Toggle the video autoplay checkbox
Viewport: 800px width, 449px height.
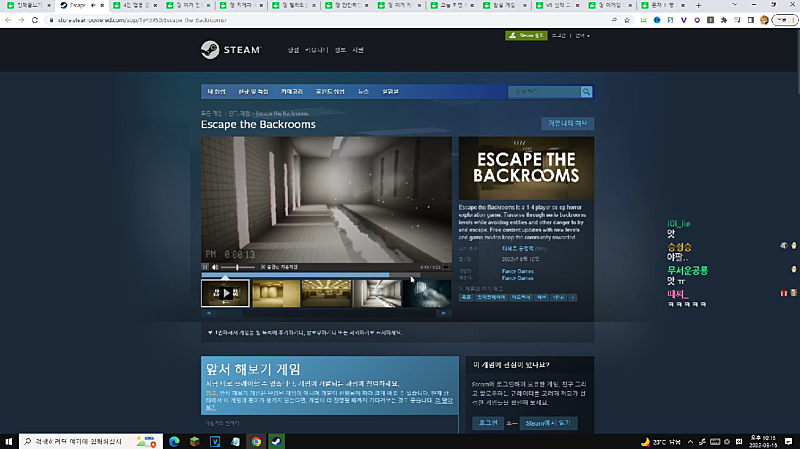point(263,267)
